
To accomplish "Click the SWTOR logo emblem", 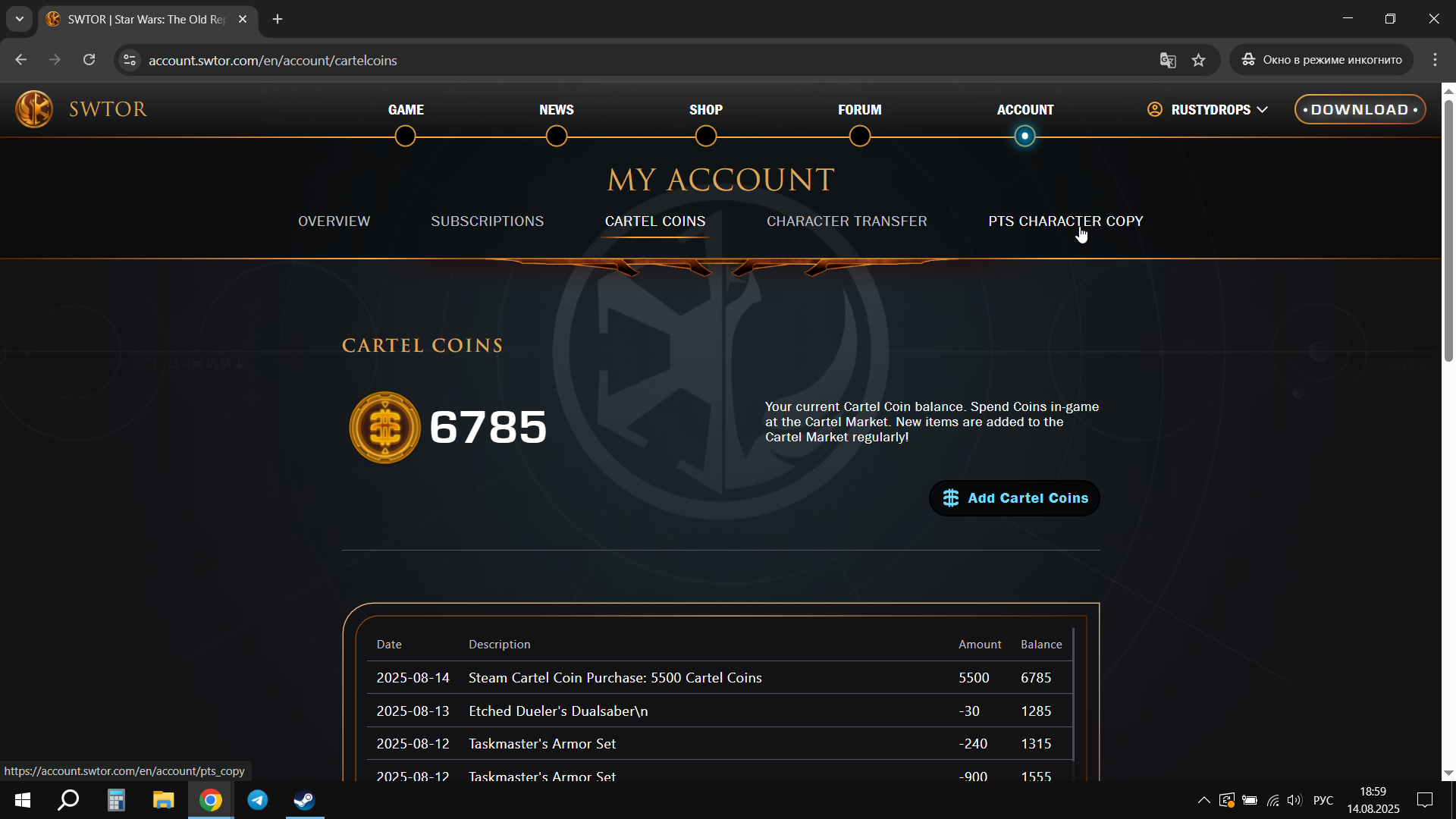I will coord(34,109).
